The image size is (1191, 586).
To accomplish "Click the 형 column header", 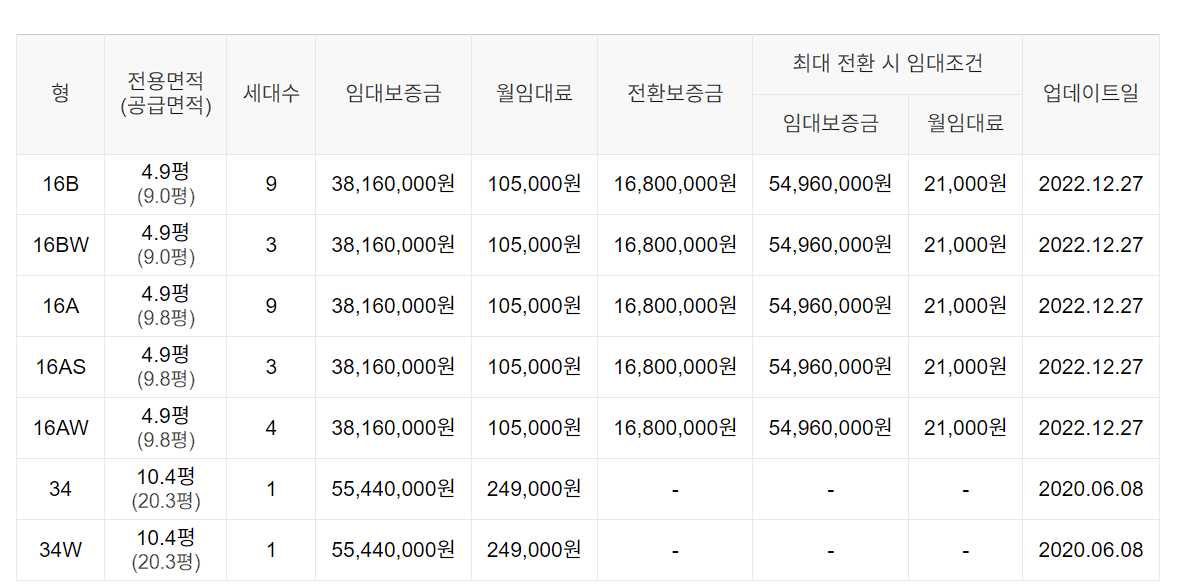I will pyautogui.click(x=61, y=94).
